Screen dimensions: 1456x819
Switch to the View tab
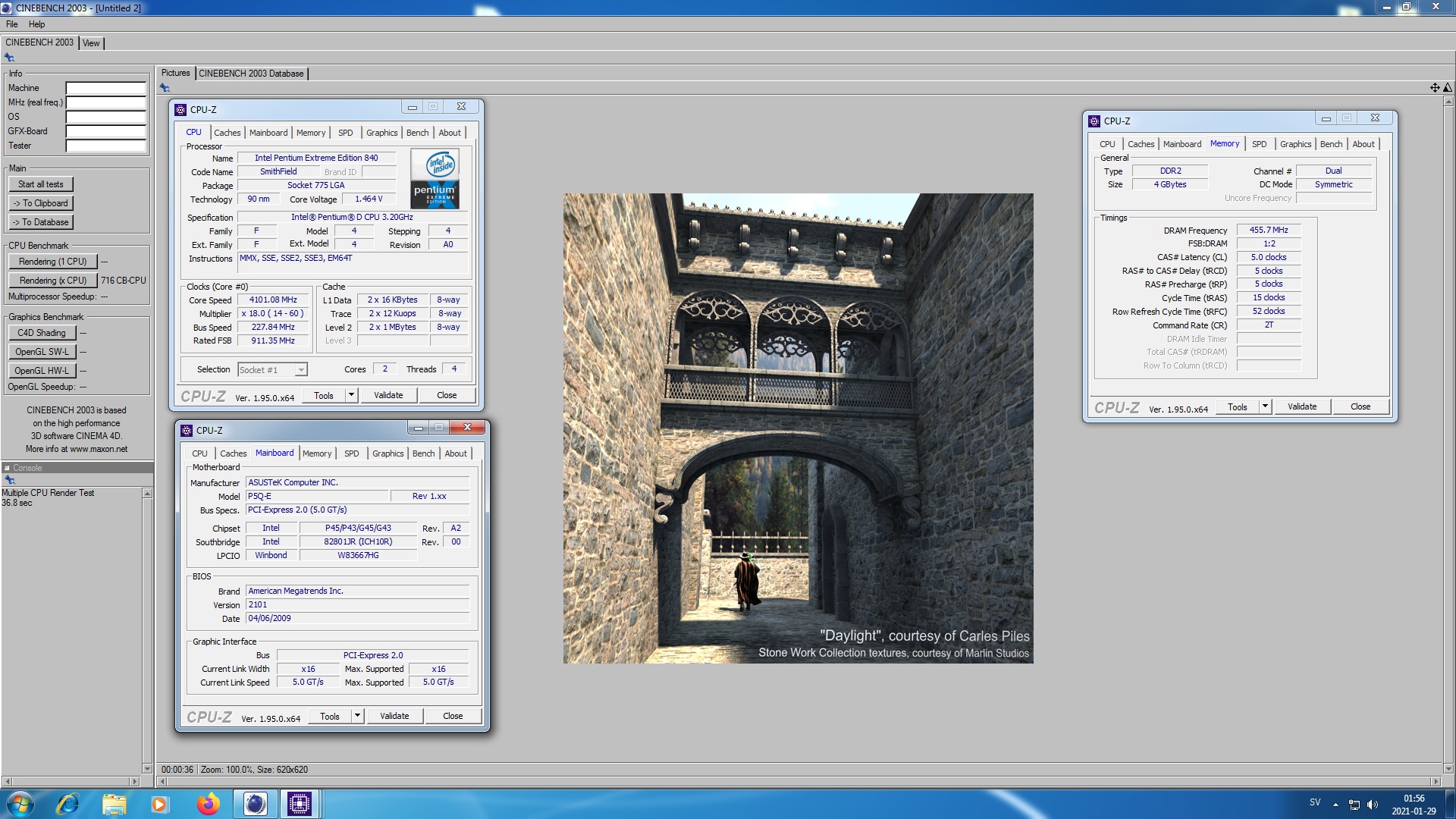[x=91, y=43]
